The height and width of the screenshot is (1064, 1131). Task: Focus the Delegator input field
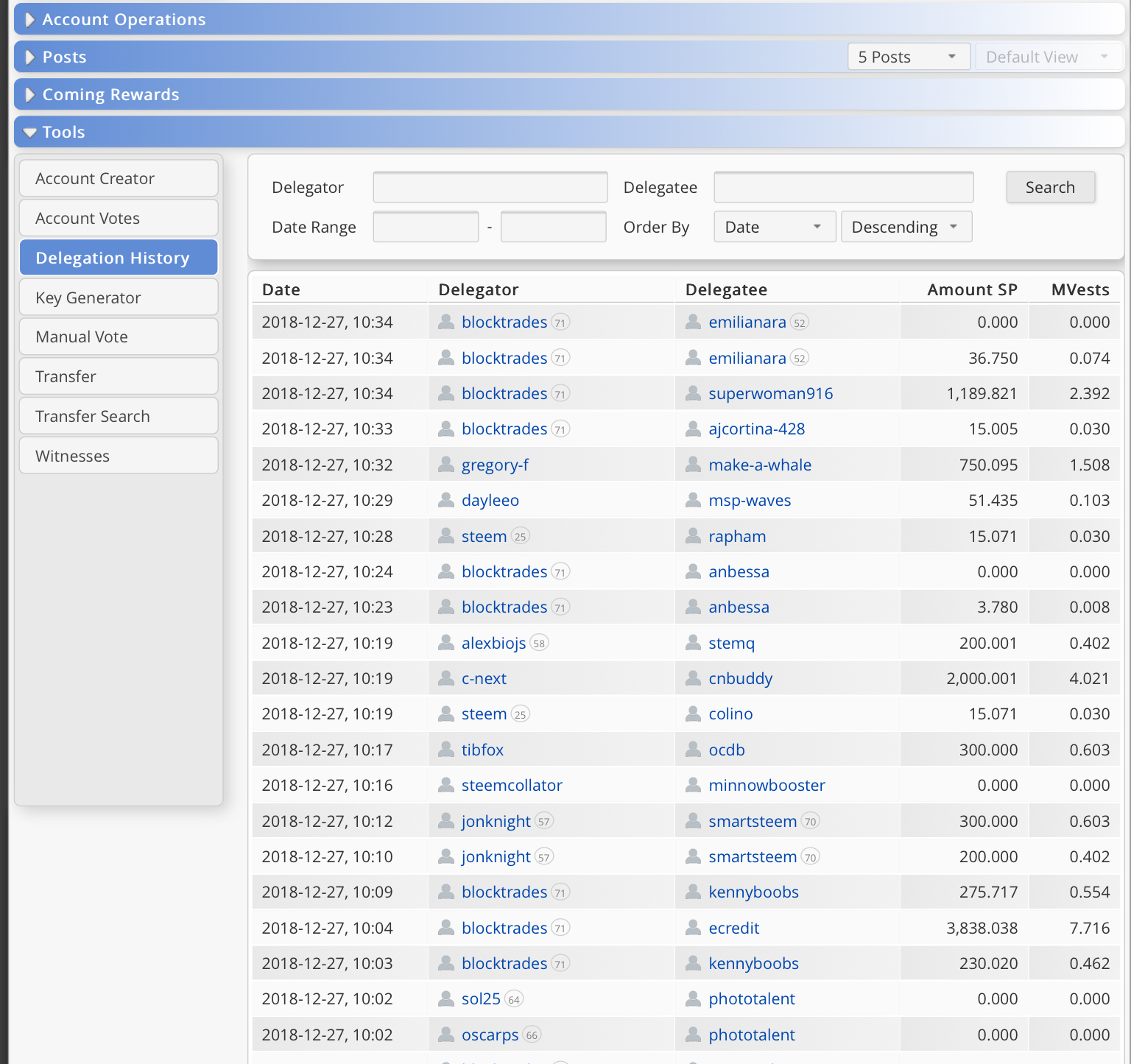(490, 187)
